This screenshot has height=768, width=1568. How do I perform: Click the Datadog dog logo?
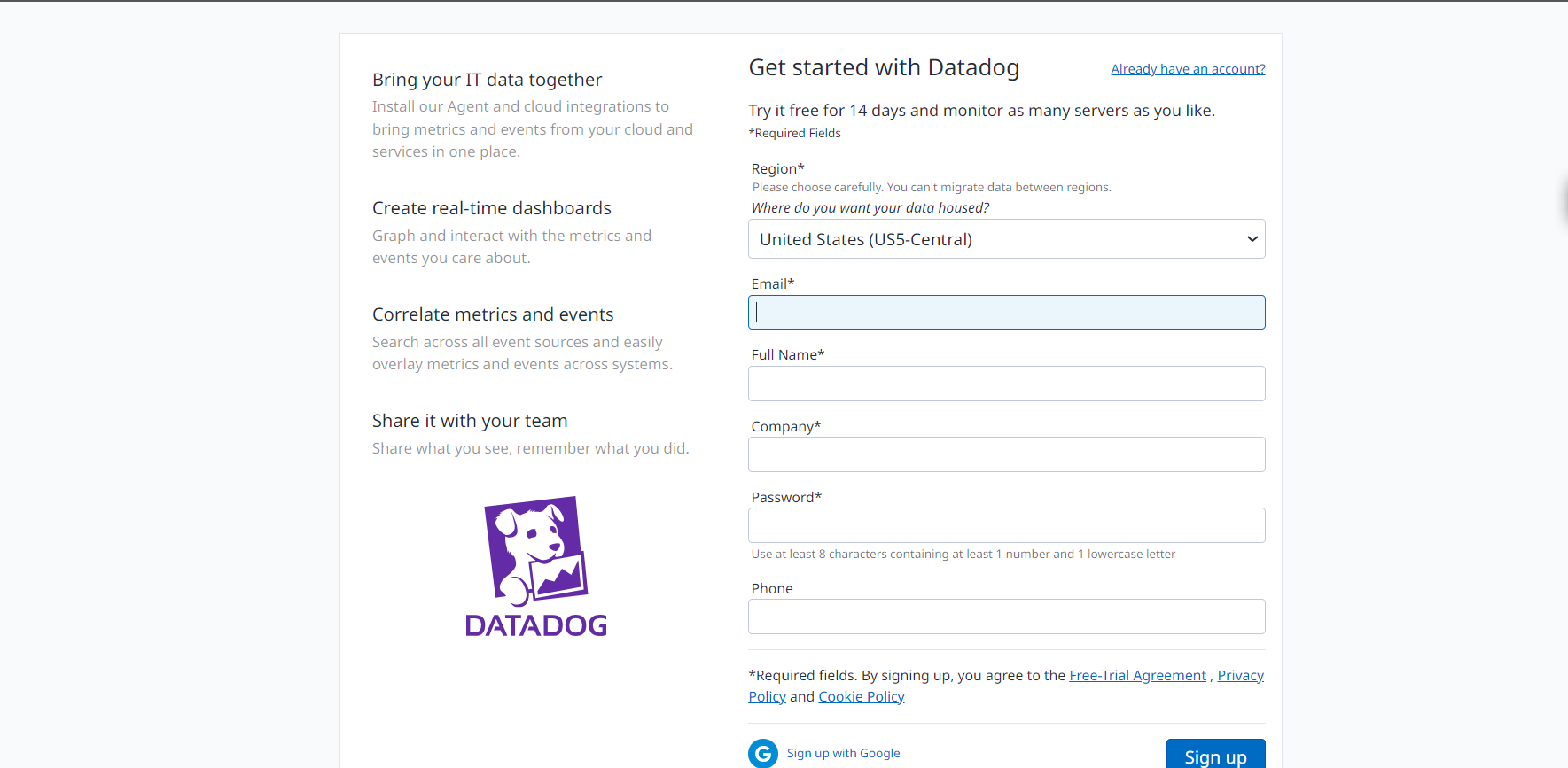(x=536, y=567)
